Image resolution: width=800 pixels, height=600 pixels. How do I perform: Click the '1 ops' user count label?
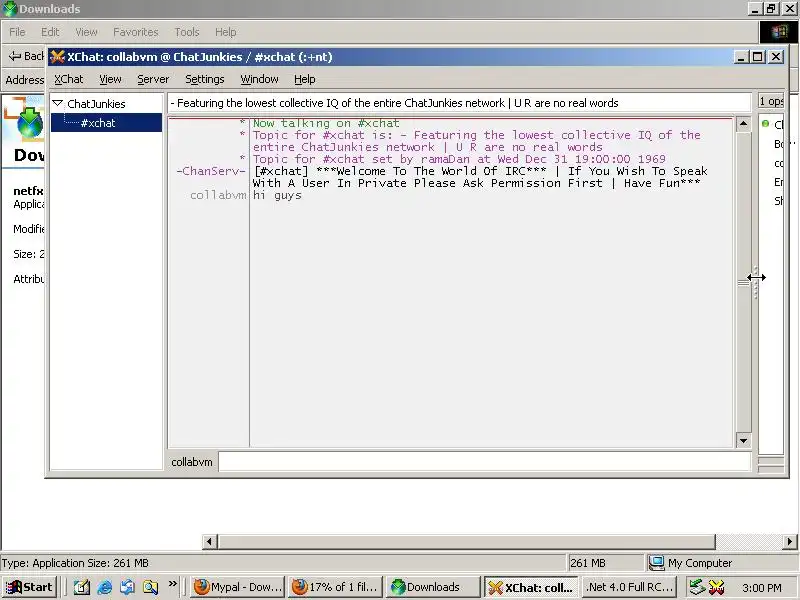[x=771, y=102]
